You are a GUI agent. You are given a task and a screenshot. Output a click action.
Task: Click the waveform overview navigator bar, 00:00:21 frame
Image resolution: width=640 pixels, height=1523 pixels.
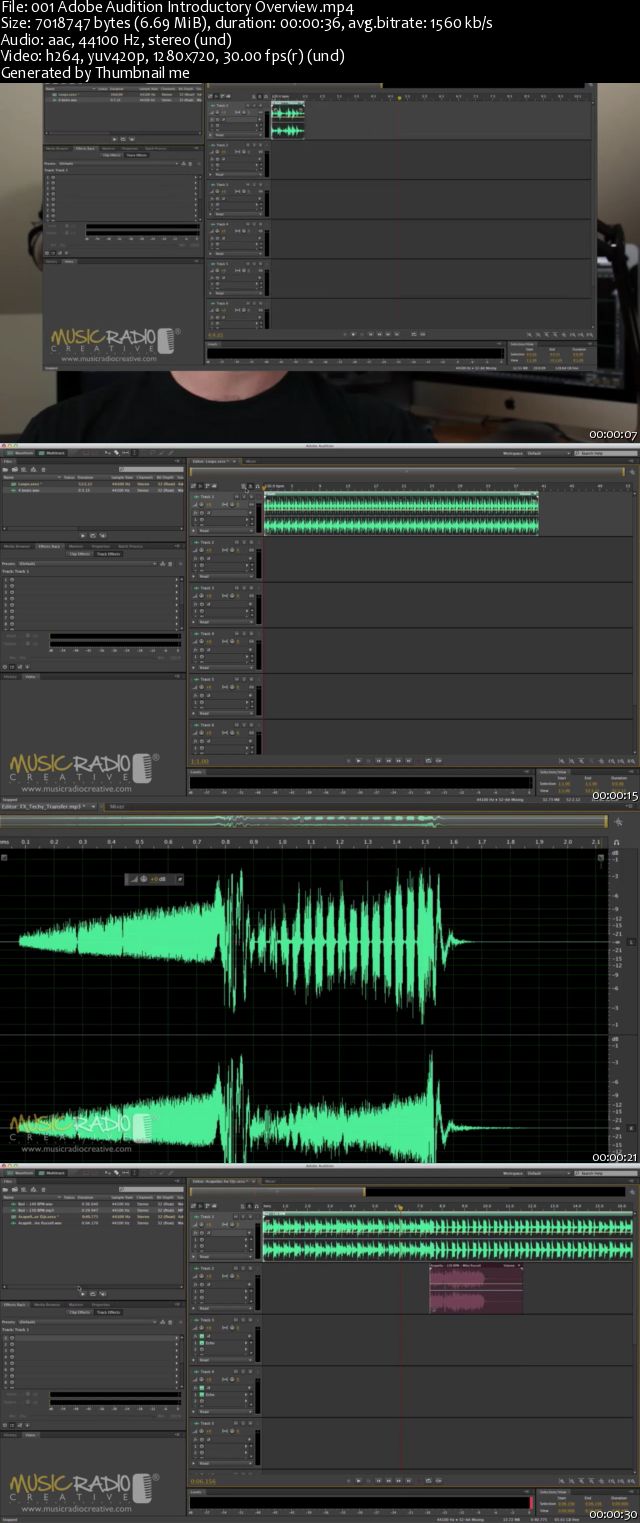(x=303, y=821)
